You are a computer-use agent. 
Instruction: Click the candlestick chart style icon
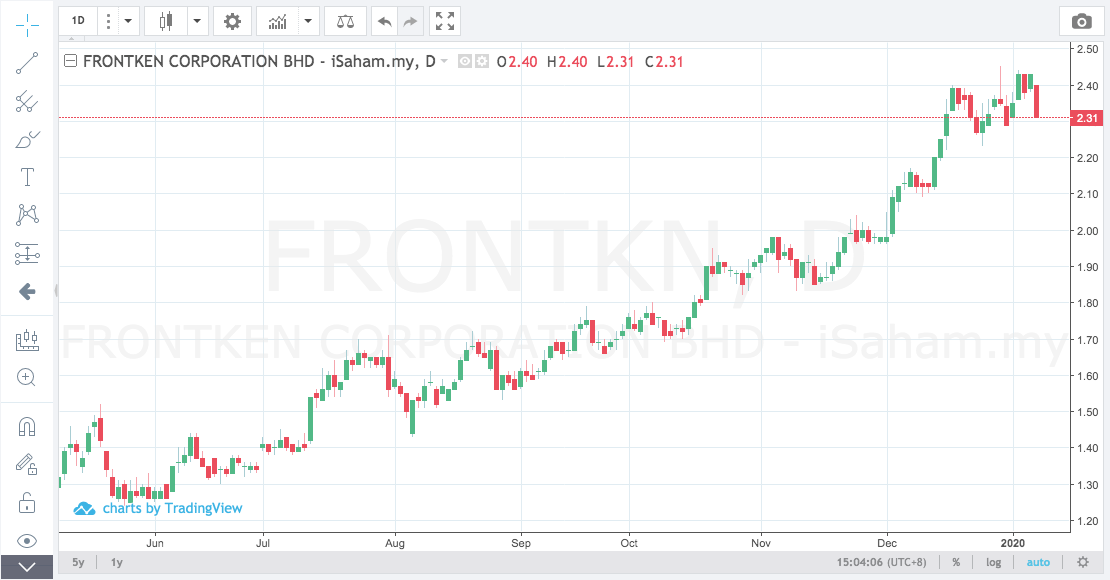click(166, 21)
